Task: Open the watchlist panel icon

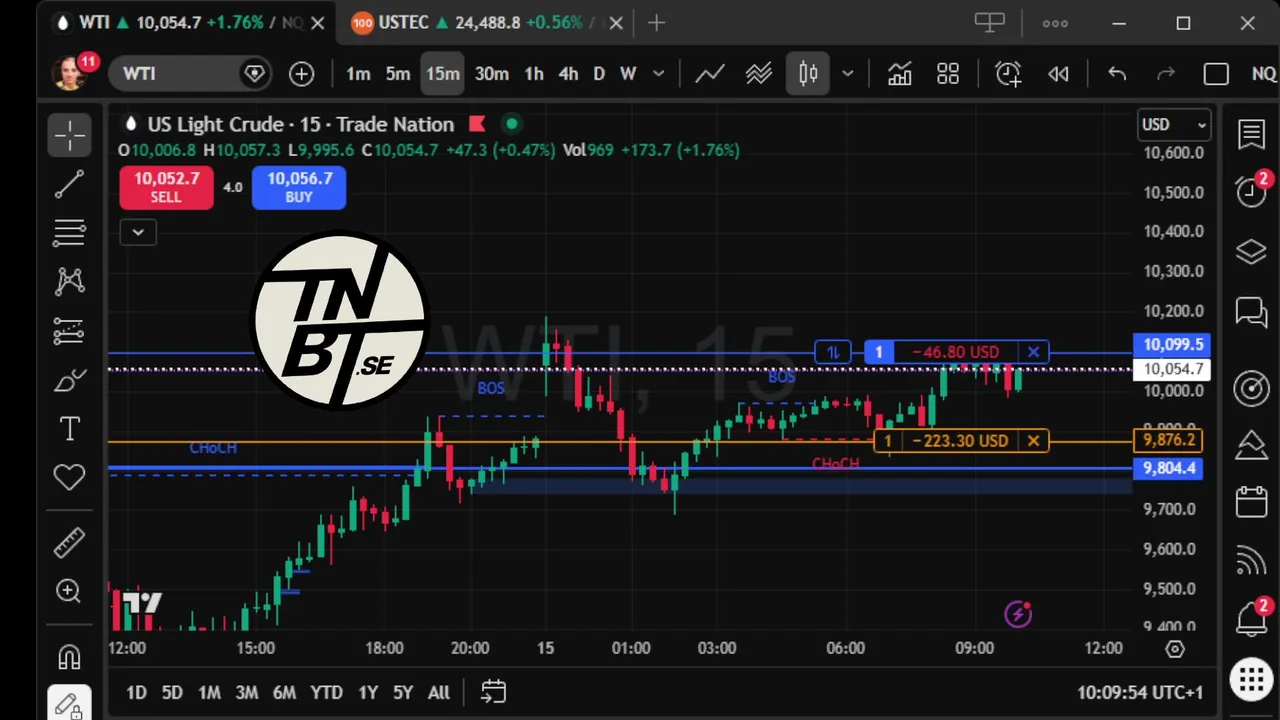Action: (x=1251, y=134)
